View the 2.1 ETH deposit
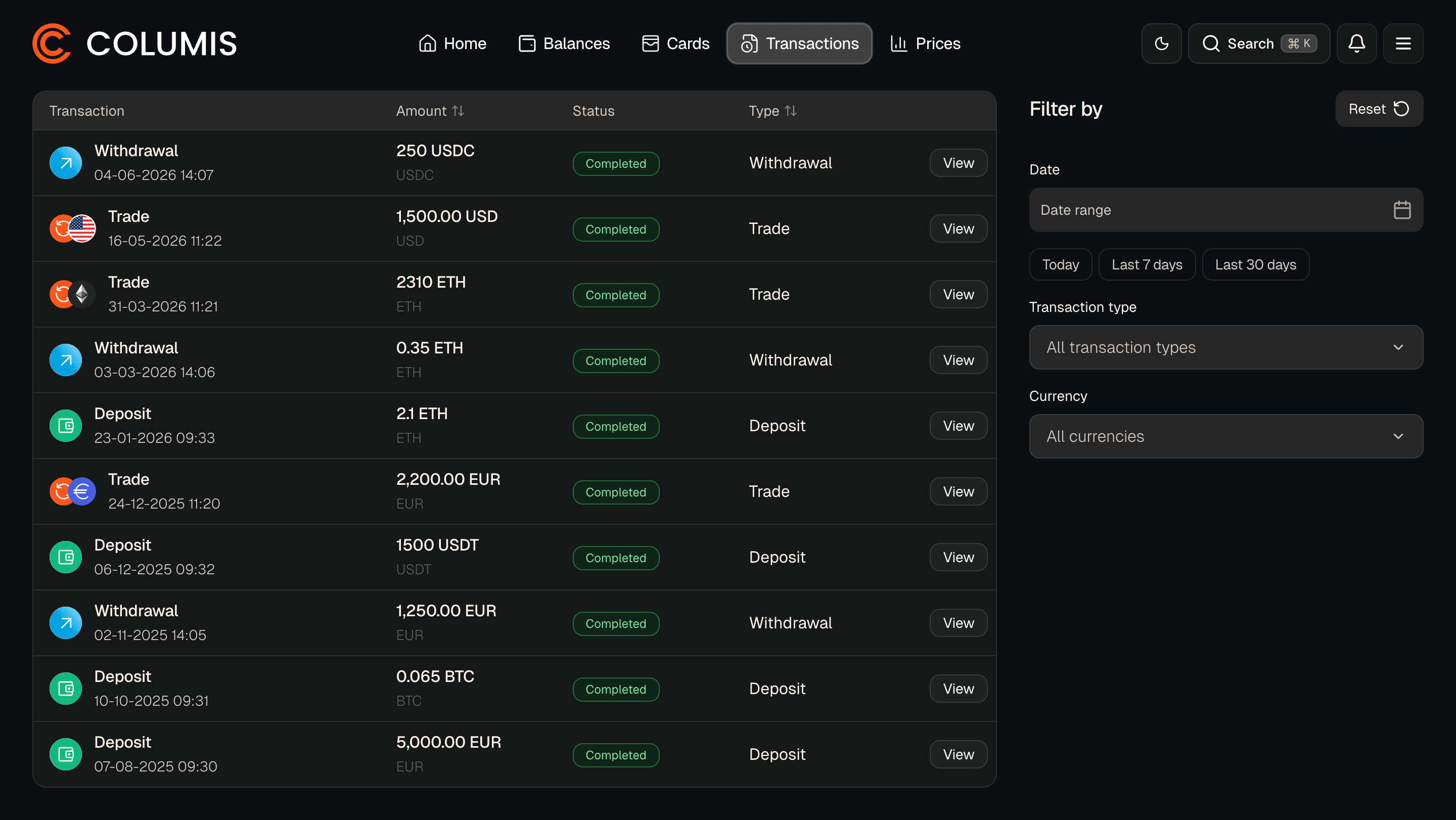This screenshot has width=1456, height=820. pyautogui.click(x=958, y=426)
